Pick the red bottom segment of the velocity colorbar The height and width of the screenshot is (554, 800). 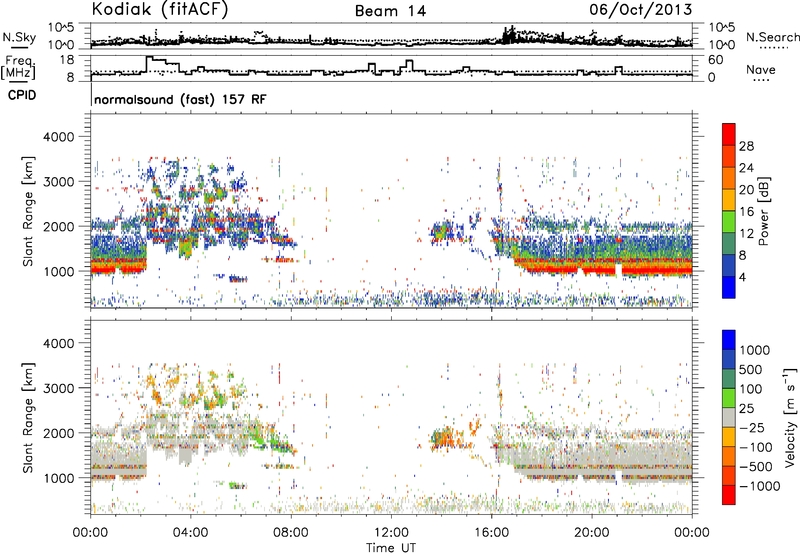tap(729, 495)
